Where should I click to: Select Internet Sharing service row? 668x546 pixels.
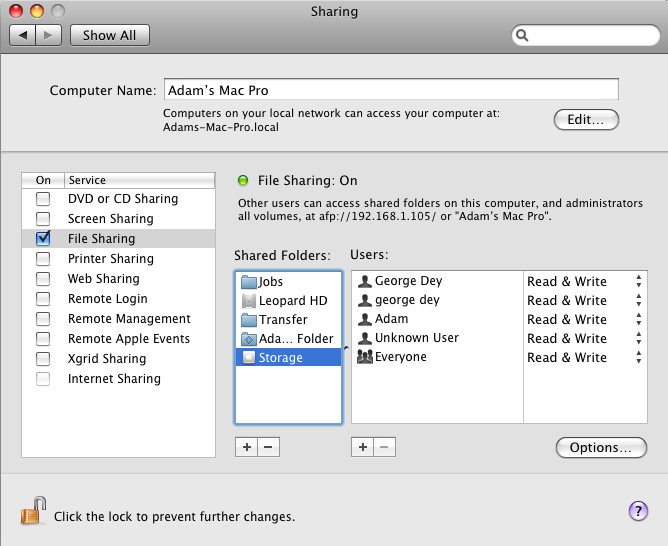coord(118,379)
